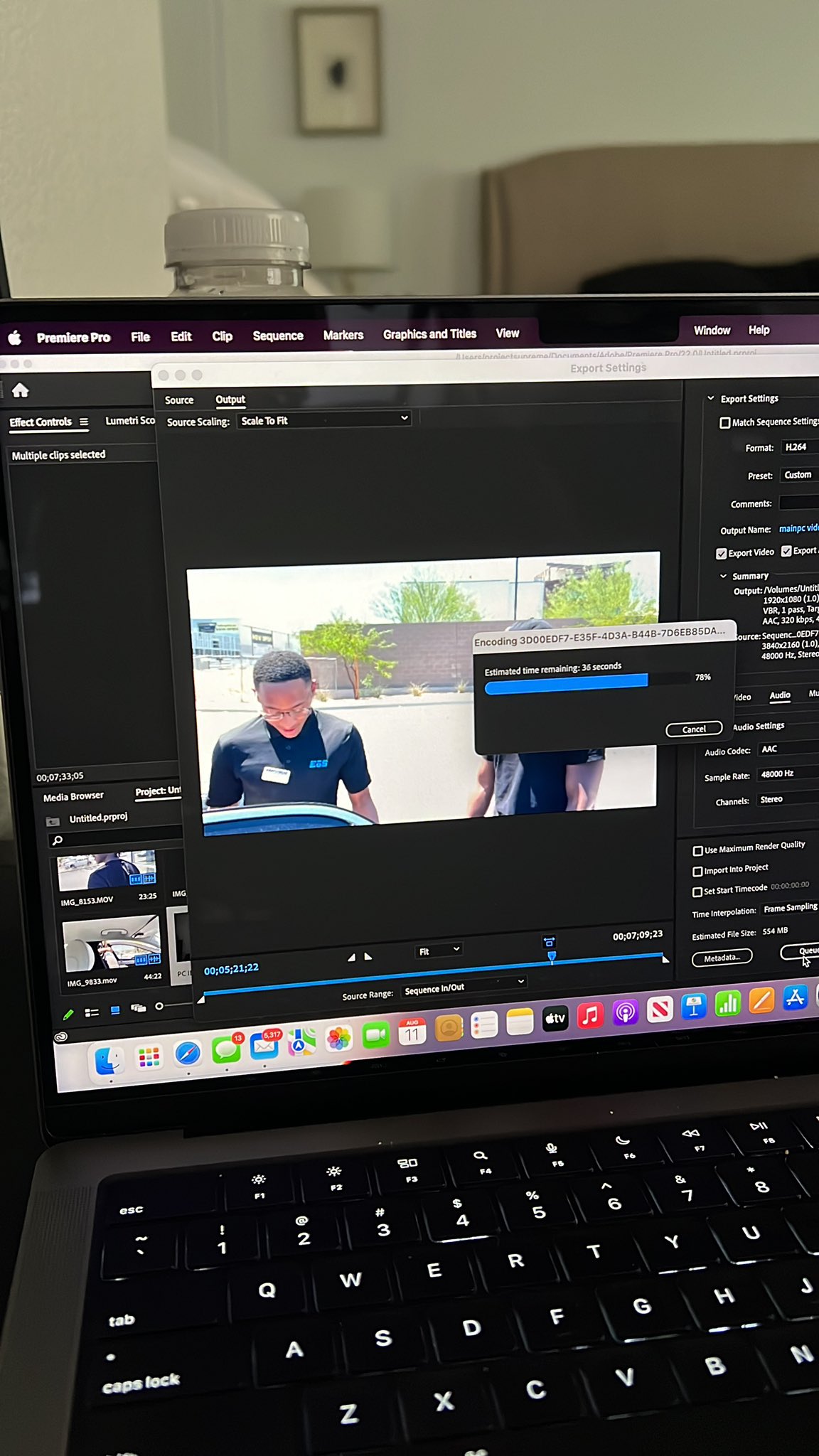Click the Home icon in Premiere Pro
The height and width of the screenshot is (1456, 819).
[21, 390]
